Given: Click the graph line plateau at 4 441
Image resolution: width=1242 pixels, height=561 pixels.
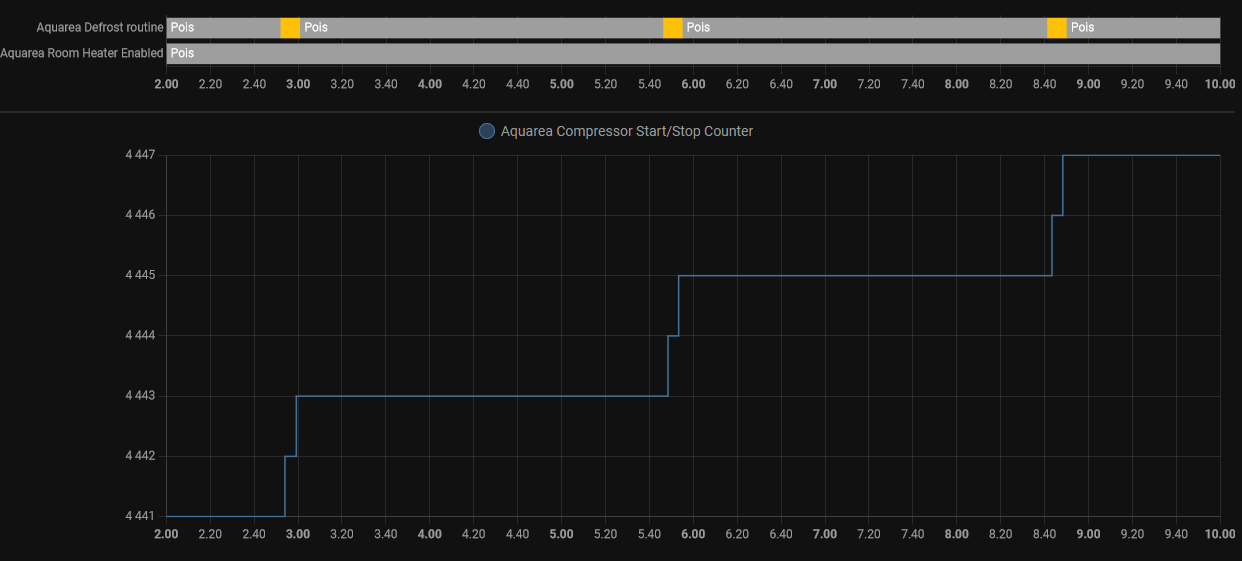Looking at the screenshot, I should [225, 516].
